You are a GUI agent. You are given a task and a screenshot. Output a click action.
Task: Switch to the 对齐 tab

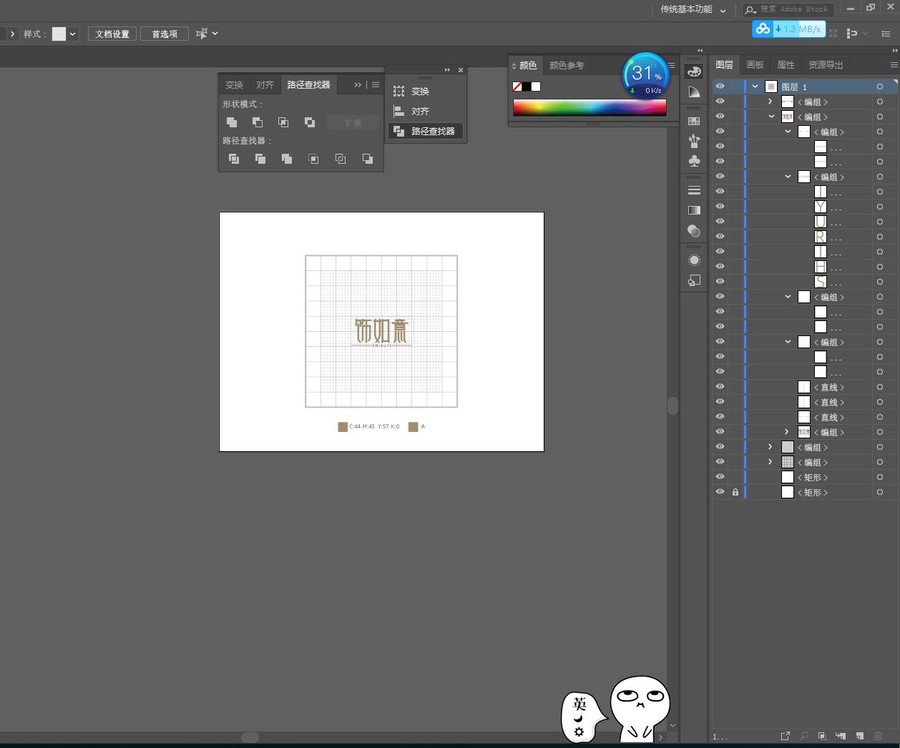tap(265, 85)
